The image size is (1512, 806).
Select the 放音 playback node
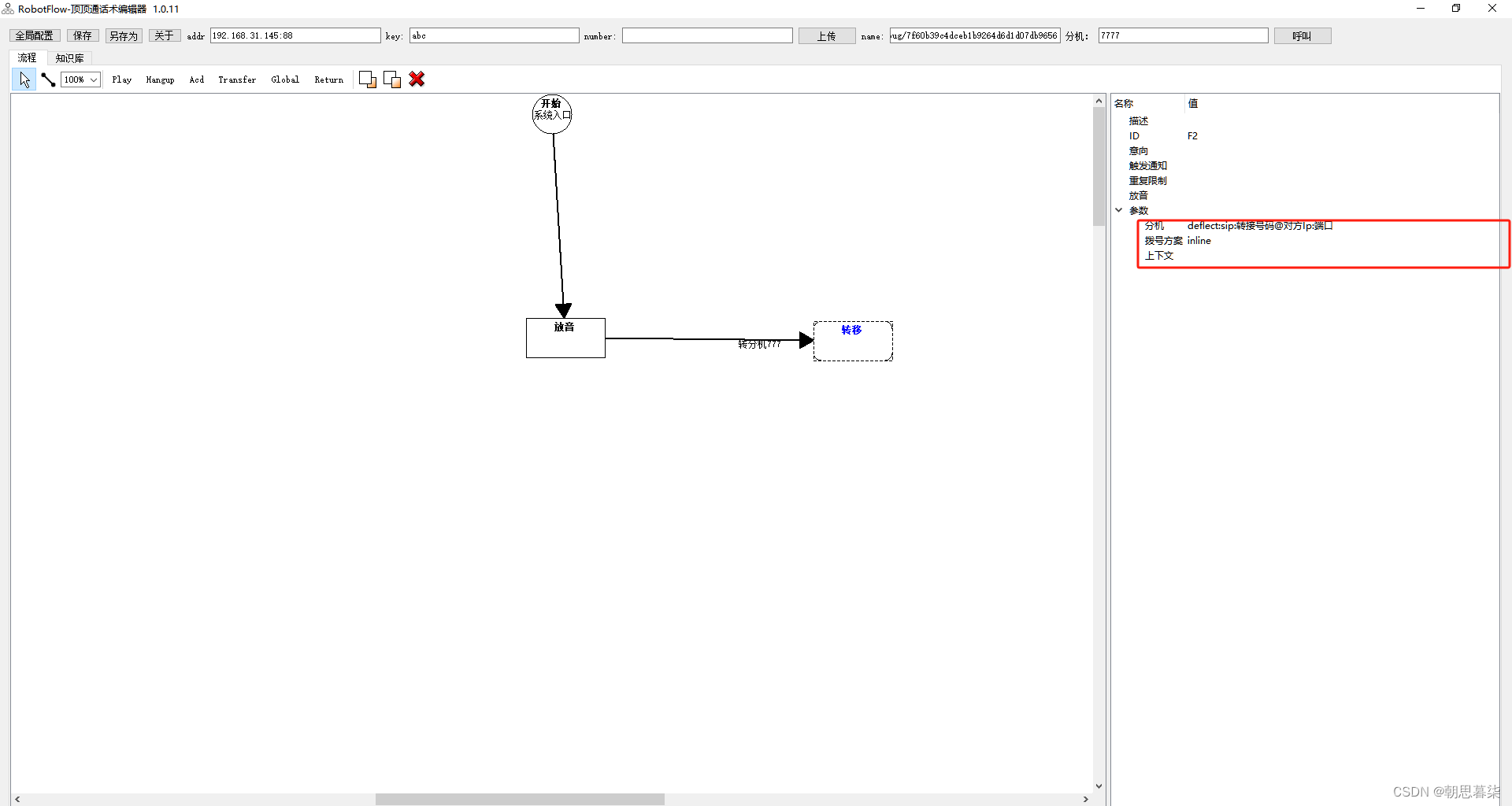click(565, 338)
